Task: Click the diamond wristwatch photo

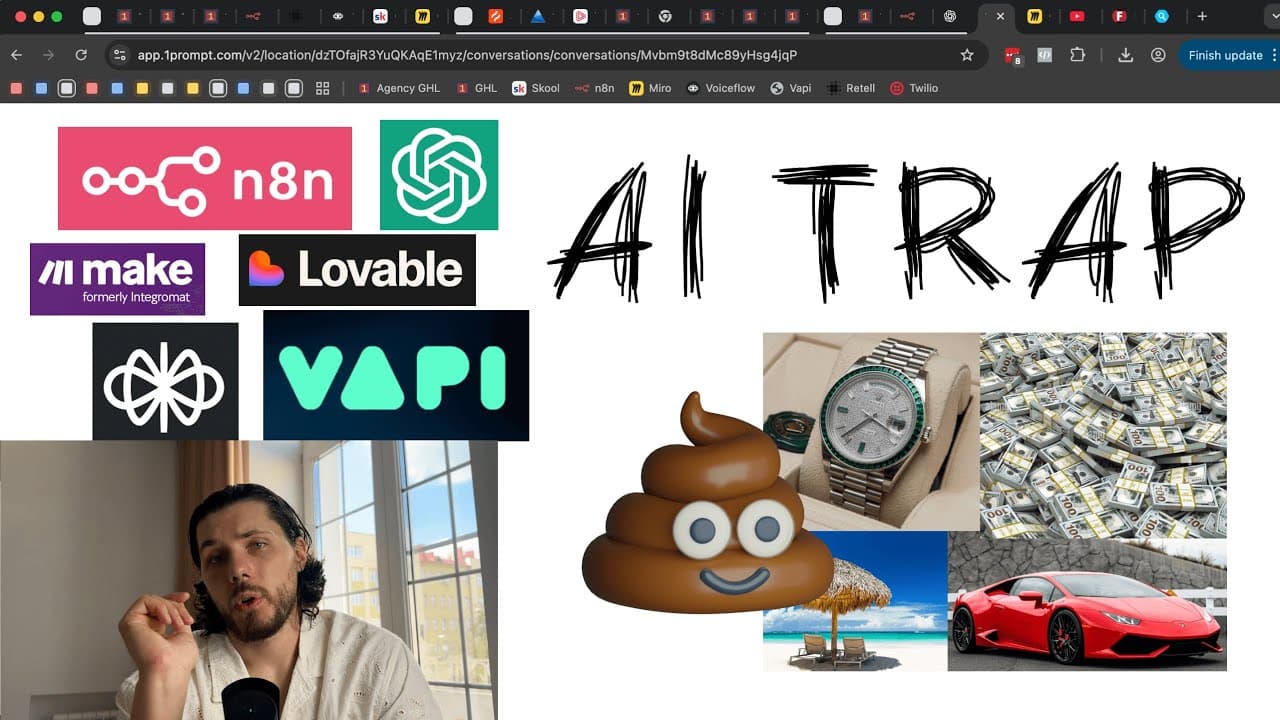Action: coord(871,431)
